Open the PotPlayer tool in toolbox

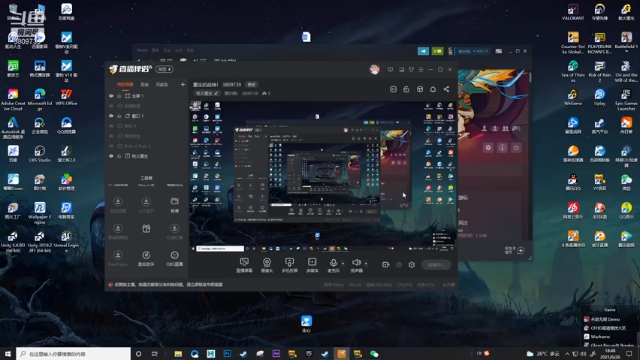118,258
